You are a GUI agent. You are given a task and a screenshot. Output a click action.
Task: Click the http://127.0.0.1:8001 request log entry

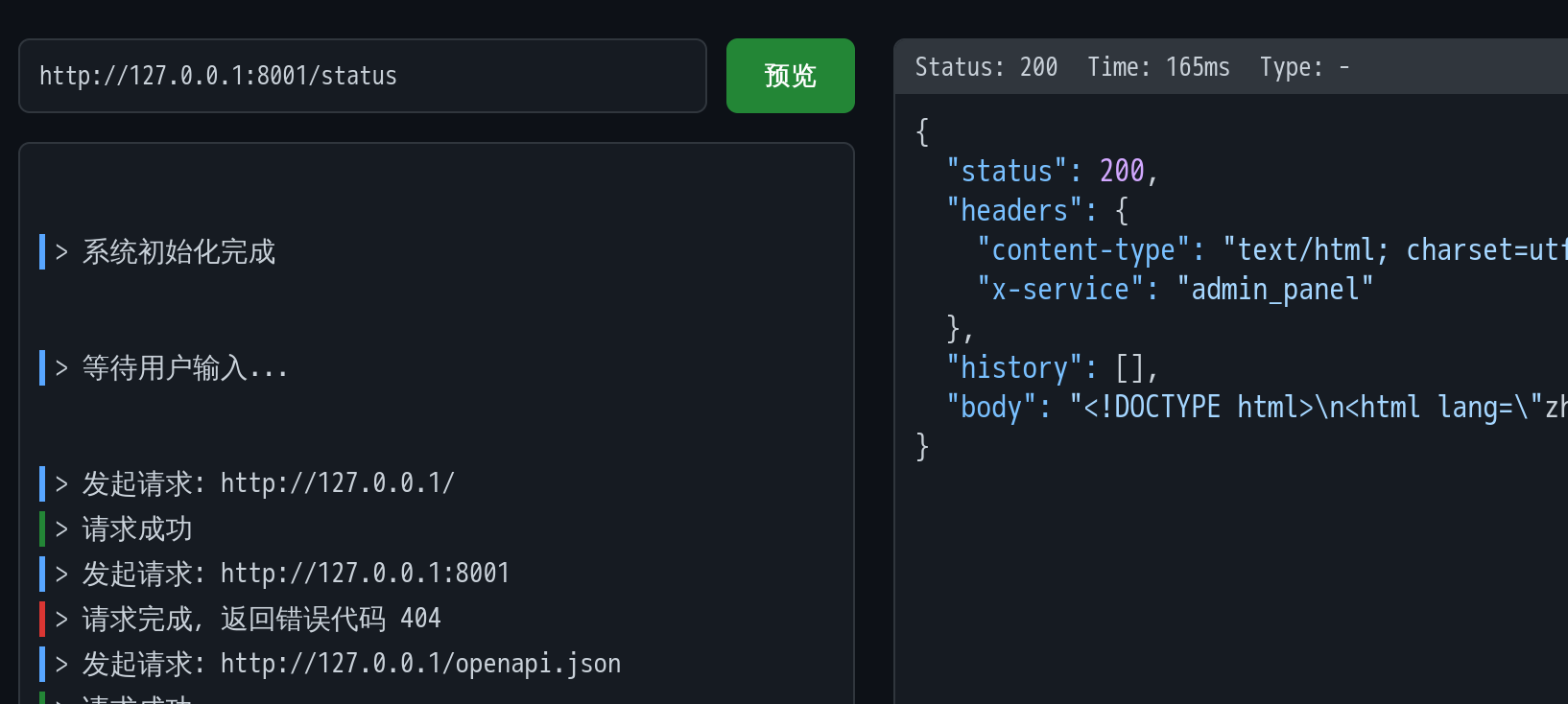365,574
